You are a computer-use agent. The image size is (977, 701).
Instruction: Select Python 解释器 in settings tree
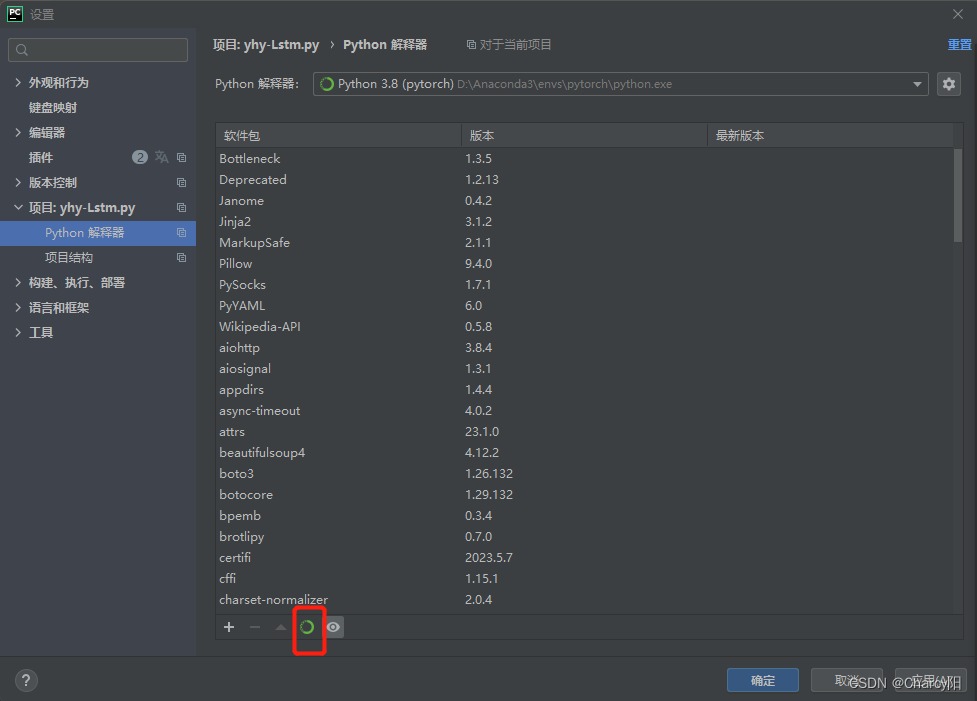(x=98, y=233)
